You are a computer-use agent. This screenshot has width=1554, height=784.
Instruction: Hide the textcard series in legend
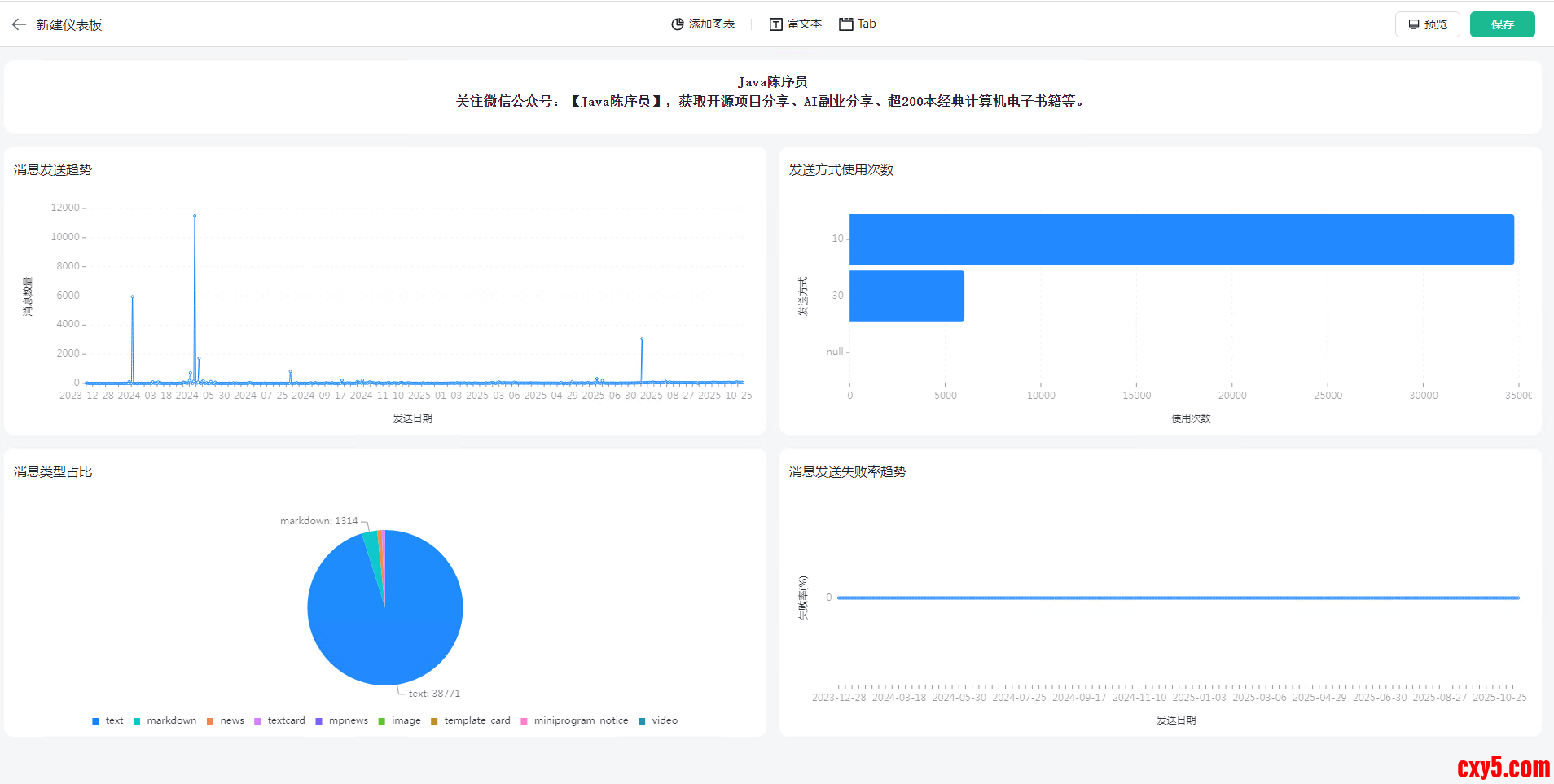(x=279, y=720)
